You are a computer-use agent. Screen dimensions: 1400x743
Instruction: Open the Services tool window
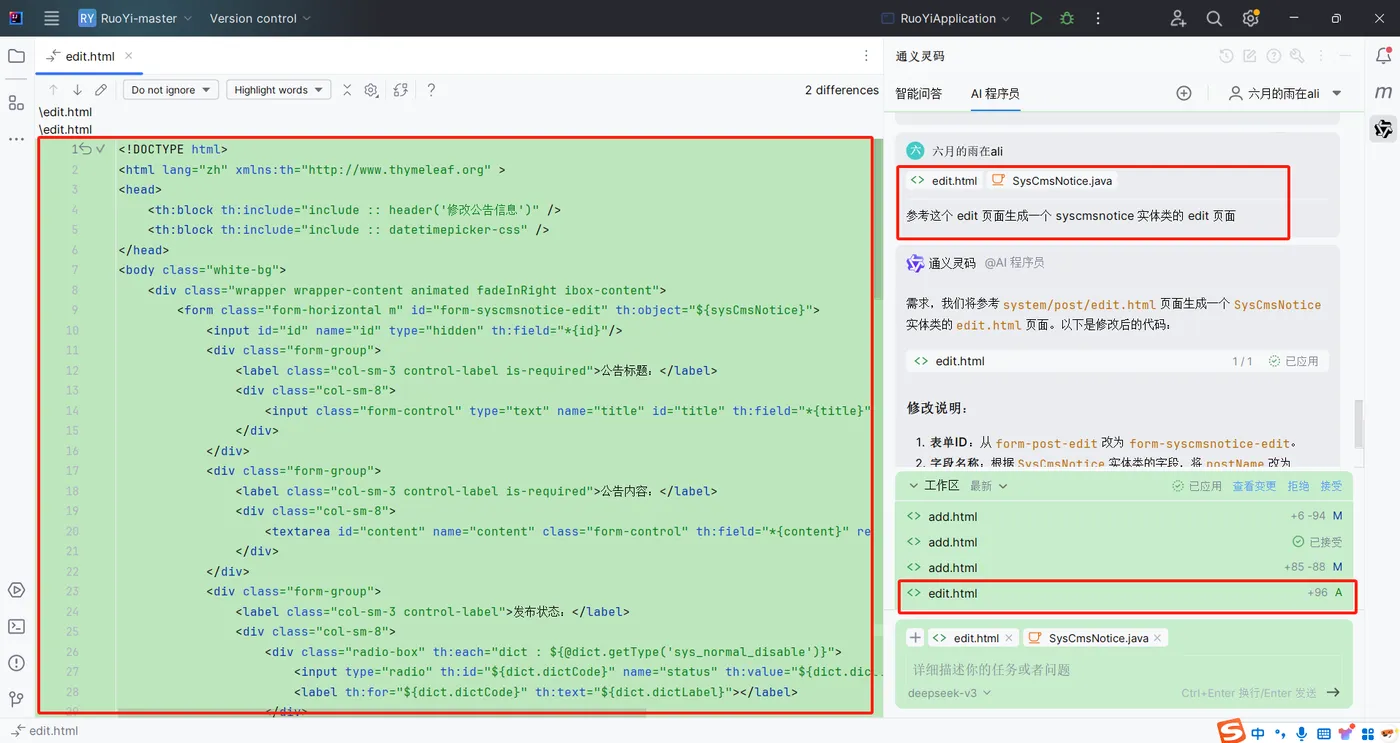click(x=16, y=590)
